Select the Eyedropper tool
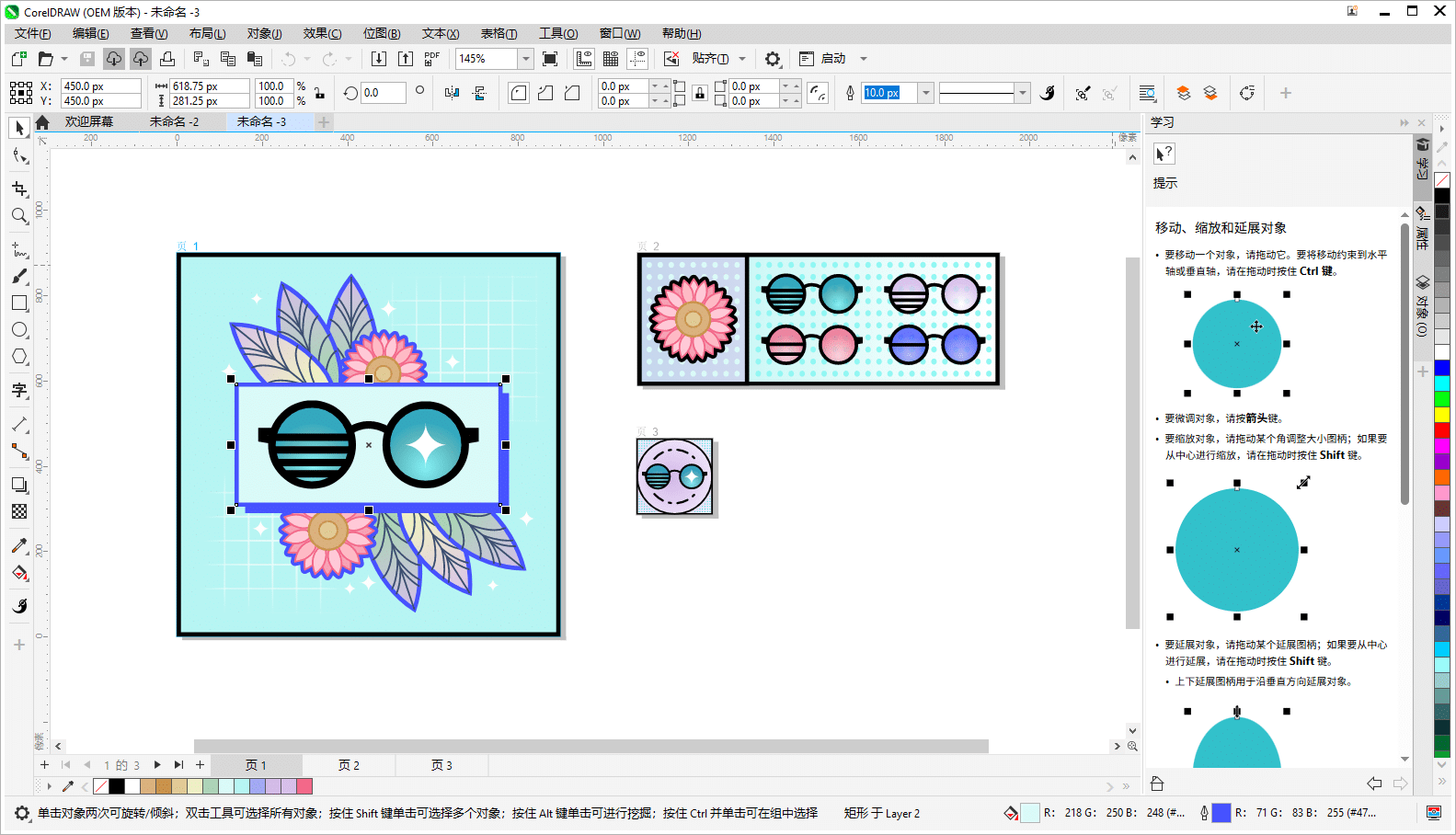The height and width of the screenshot is (835, 1456). coord(19,545)
